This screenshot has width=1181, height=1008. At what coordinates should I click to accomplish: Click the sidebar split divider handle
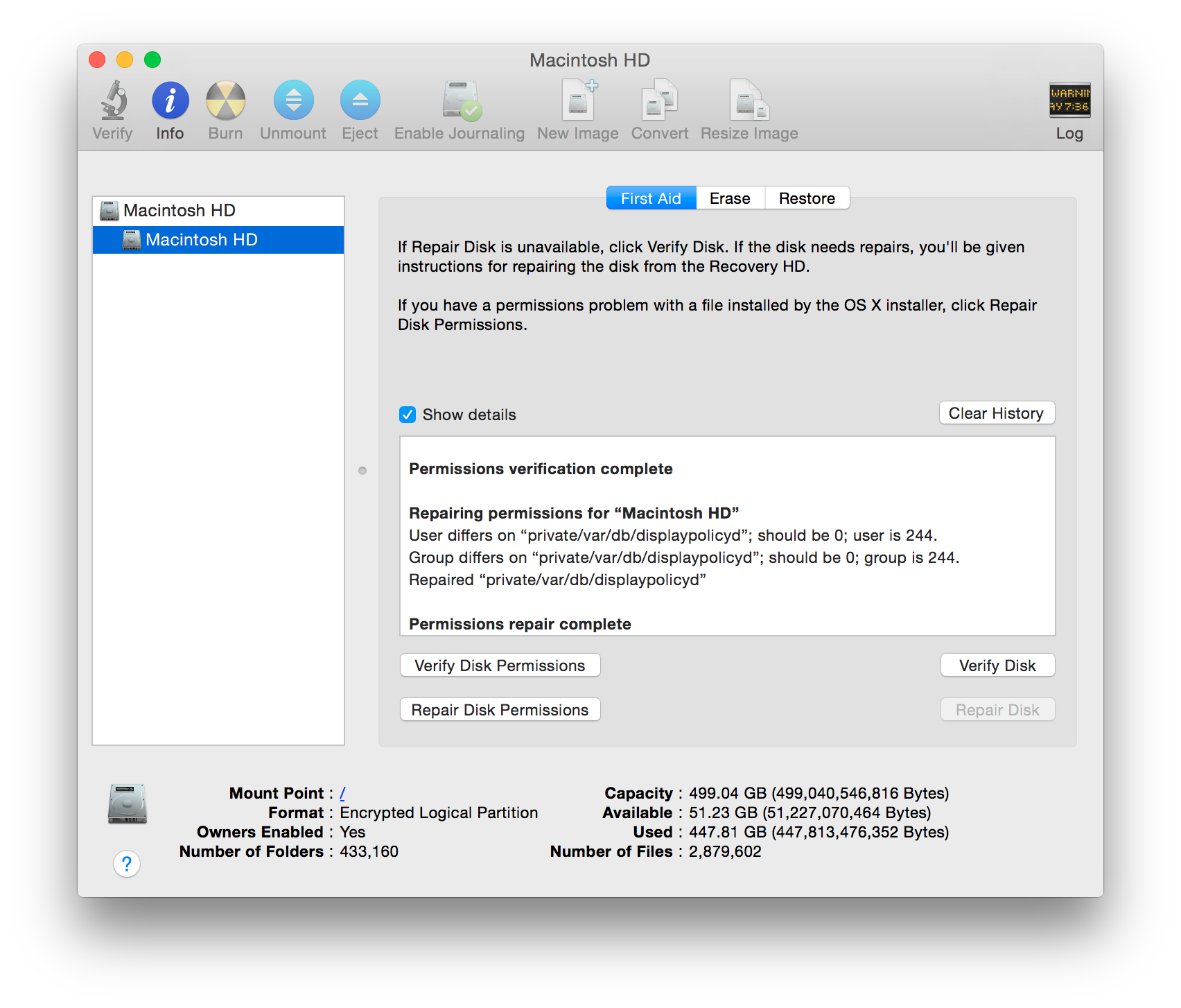click(362, 471)
